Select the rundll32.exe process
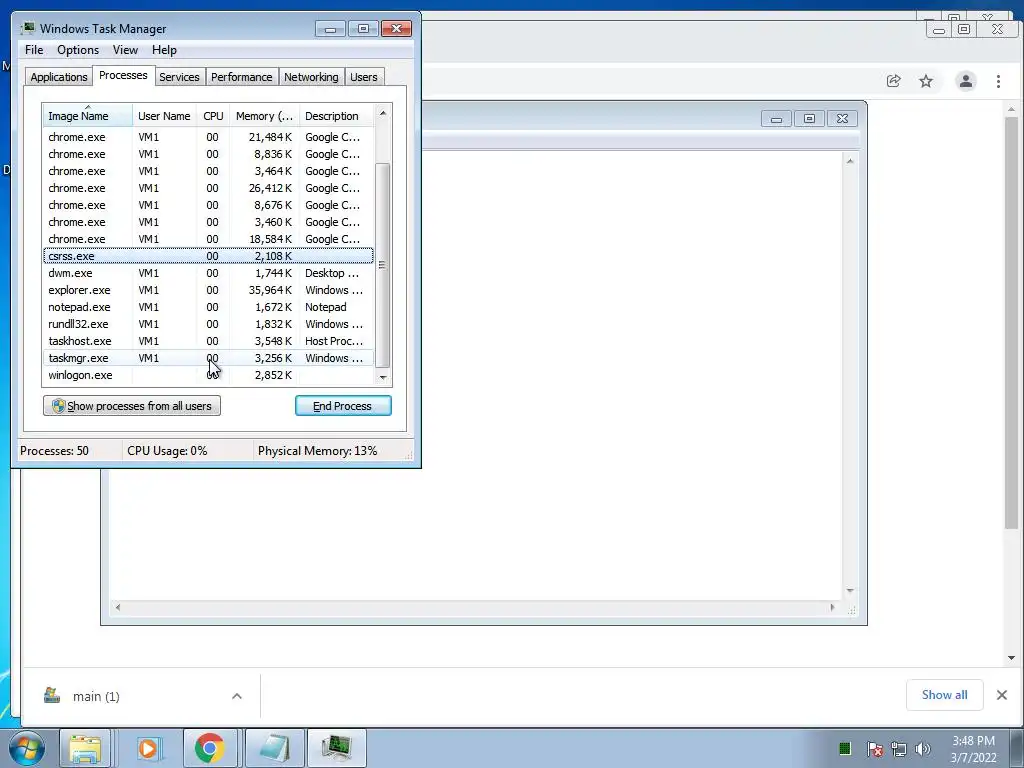1024x768 pixels. tap(208, 324)
